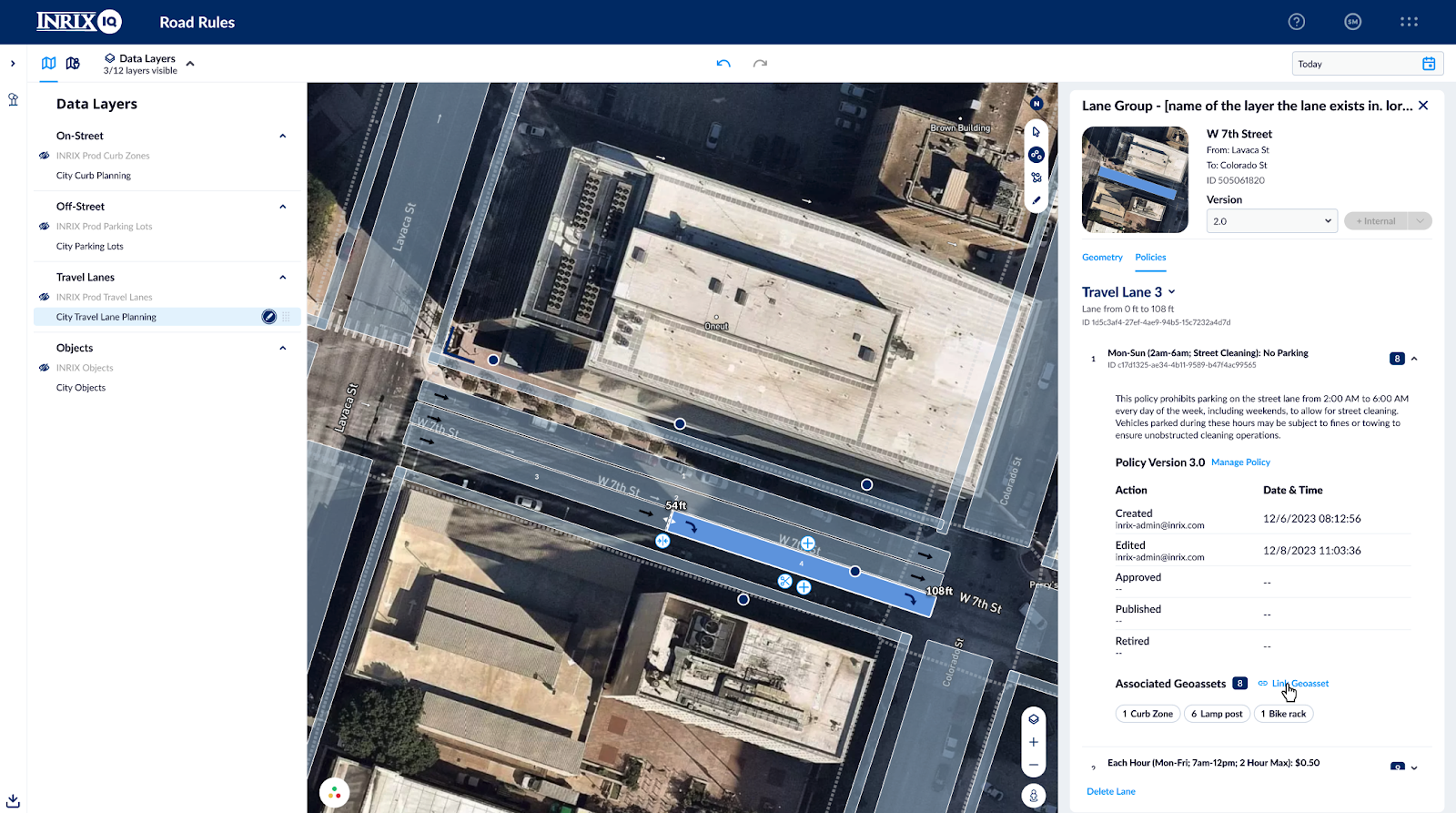Toggle visibility of INRIX Prod Parking Lots
Screen dimensions: 1456x813
point(45,227)
